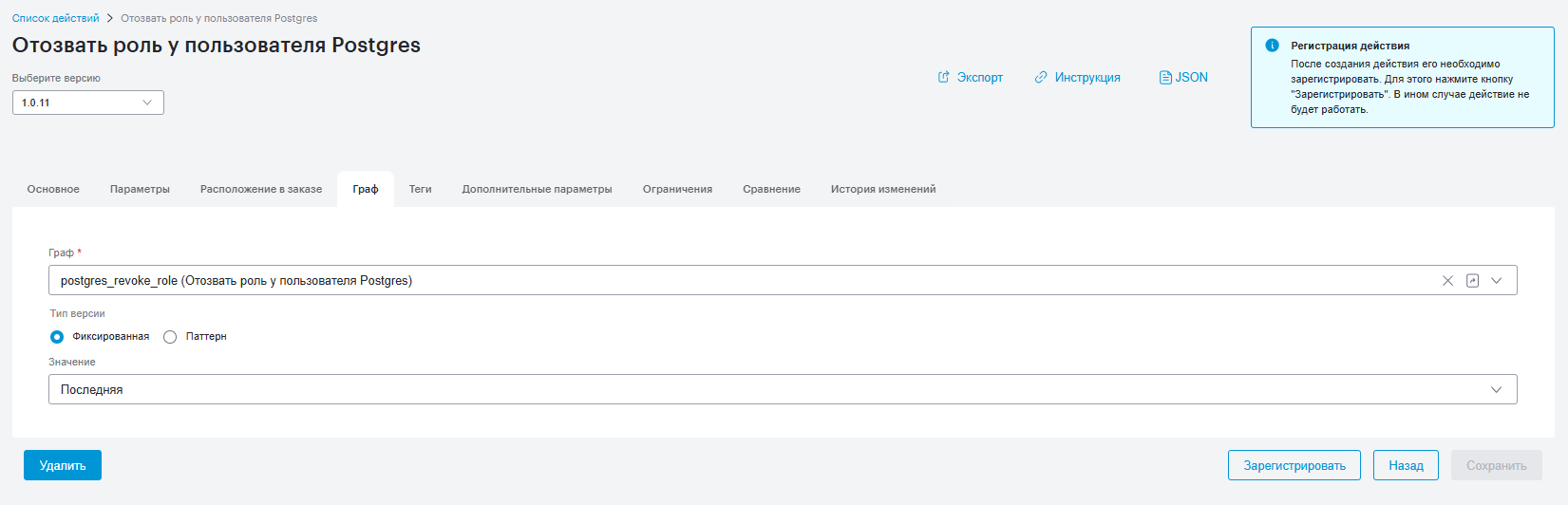Click the JSON document icon

1165,77
